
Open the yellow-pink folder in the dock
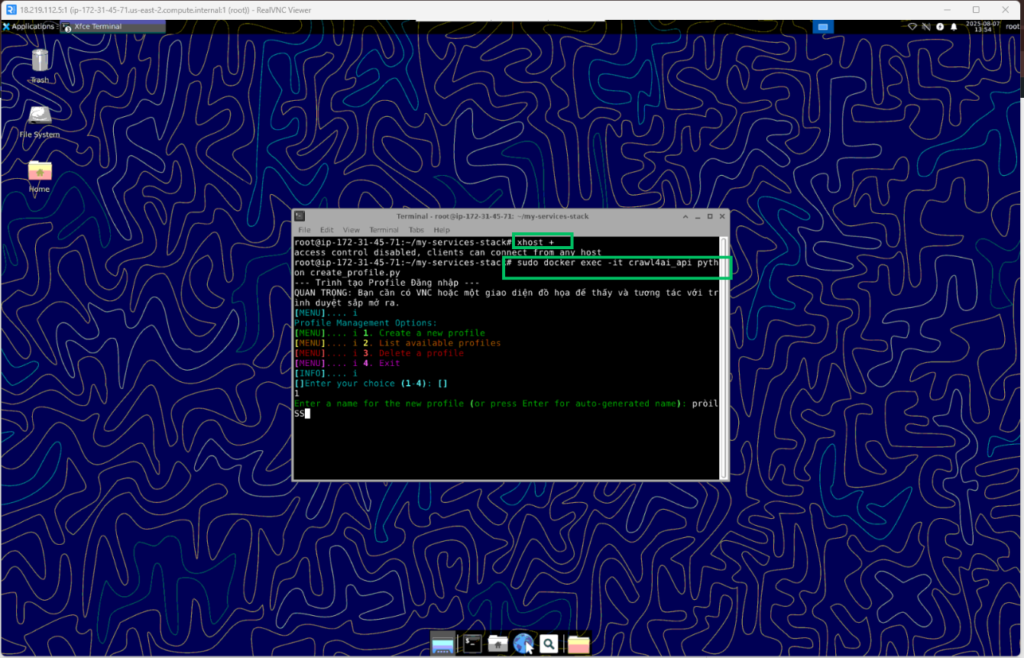pyautogui.click(x=578, y=645)
